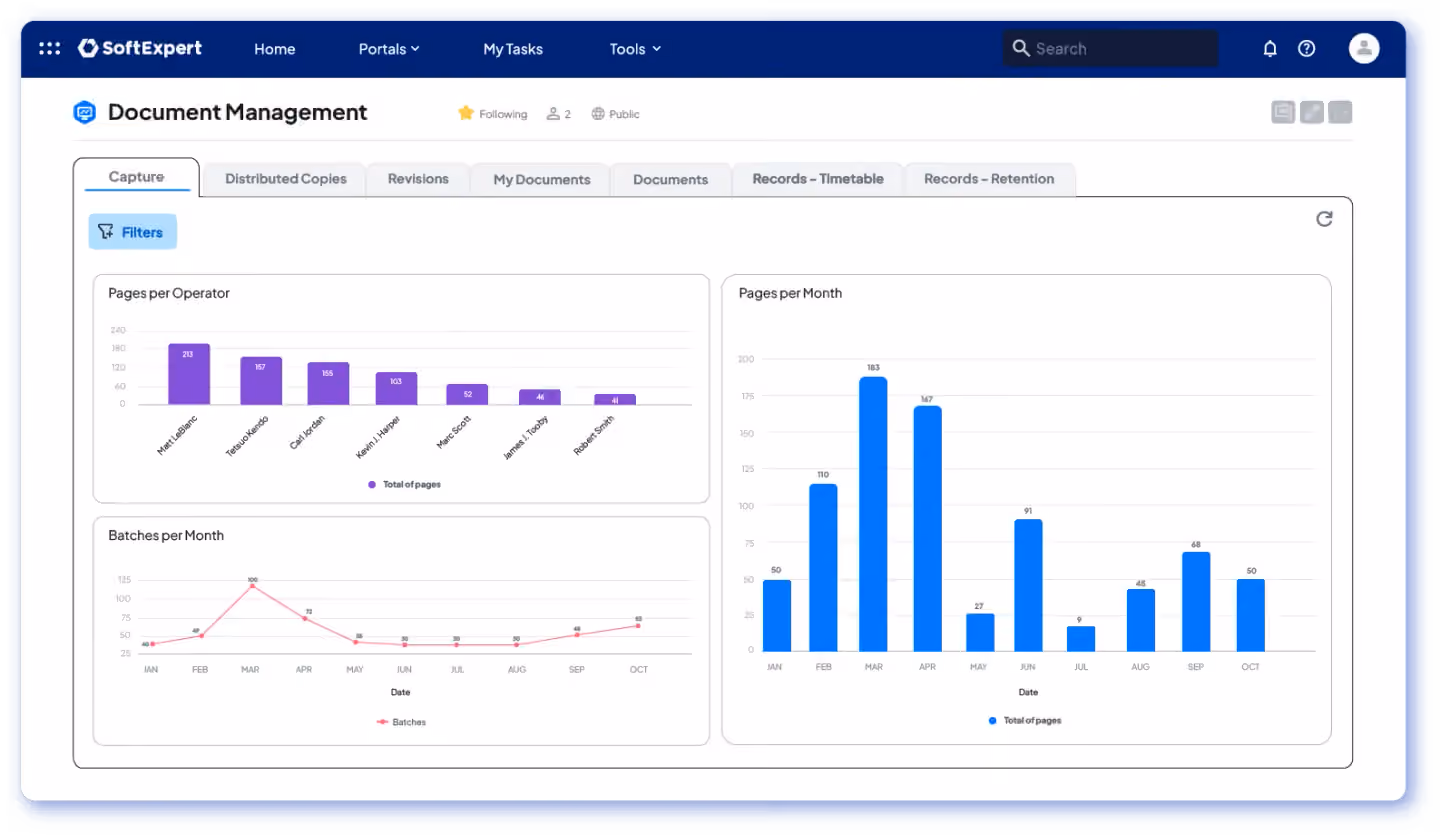This screenshot has width=1440, height=835.
Task: Click the gray overlapping-windows icon beside the title
Action: tap(1283, 112)
